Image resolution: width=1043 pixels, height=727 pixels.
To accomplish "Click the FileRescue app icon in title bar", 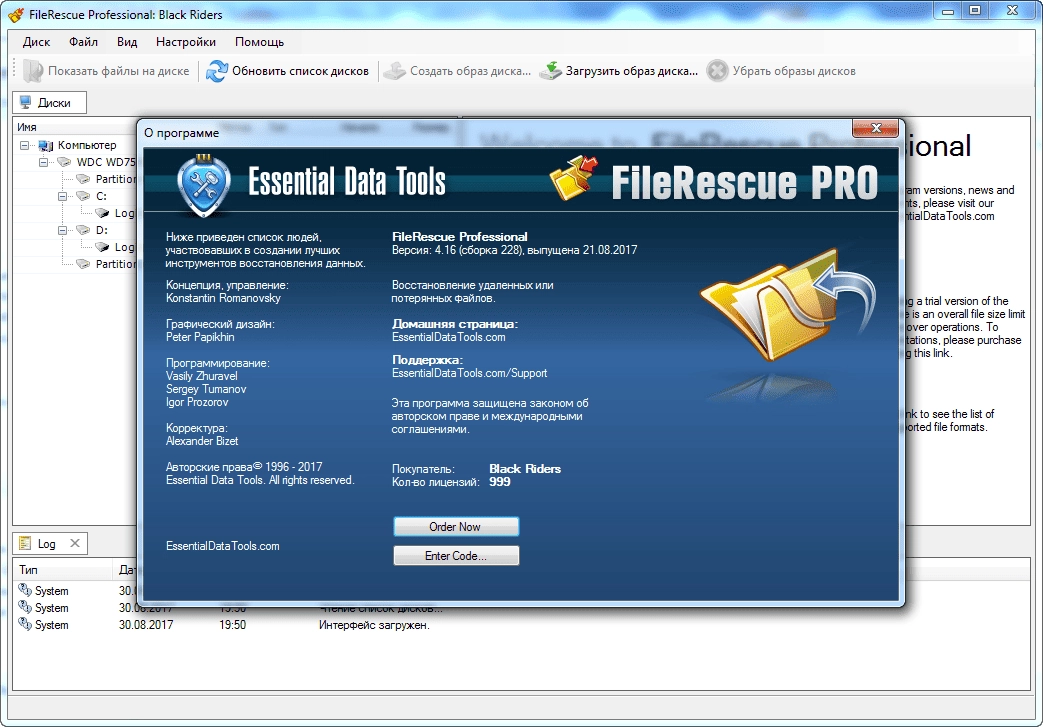I will 16,15.
